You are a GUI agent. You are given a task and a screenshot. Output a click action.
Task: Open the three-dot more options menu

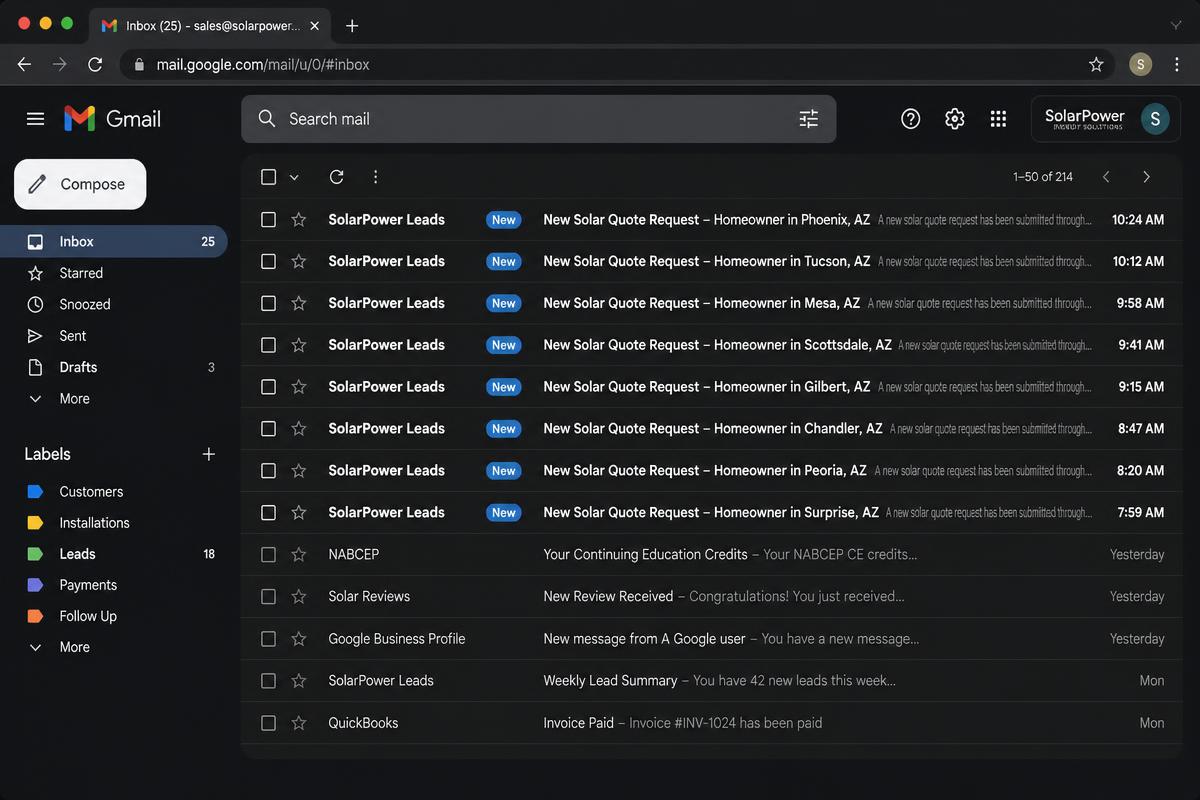pyautogui.click(x=376, y=177)
